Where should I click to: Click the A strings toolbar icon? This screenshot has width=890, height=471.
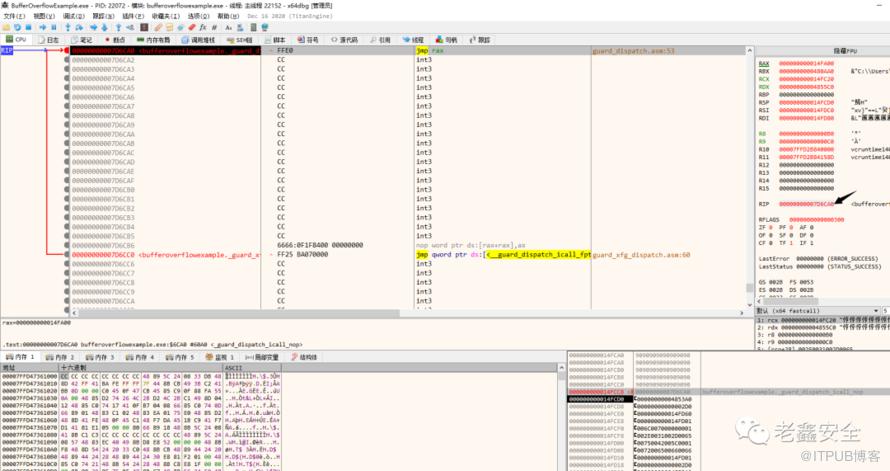click(228, 28)
